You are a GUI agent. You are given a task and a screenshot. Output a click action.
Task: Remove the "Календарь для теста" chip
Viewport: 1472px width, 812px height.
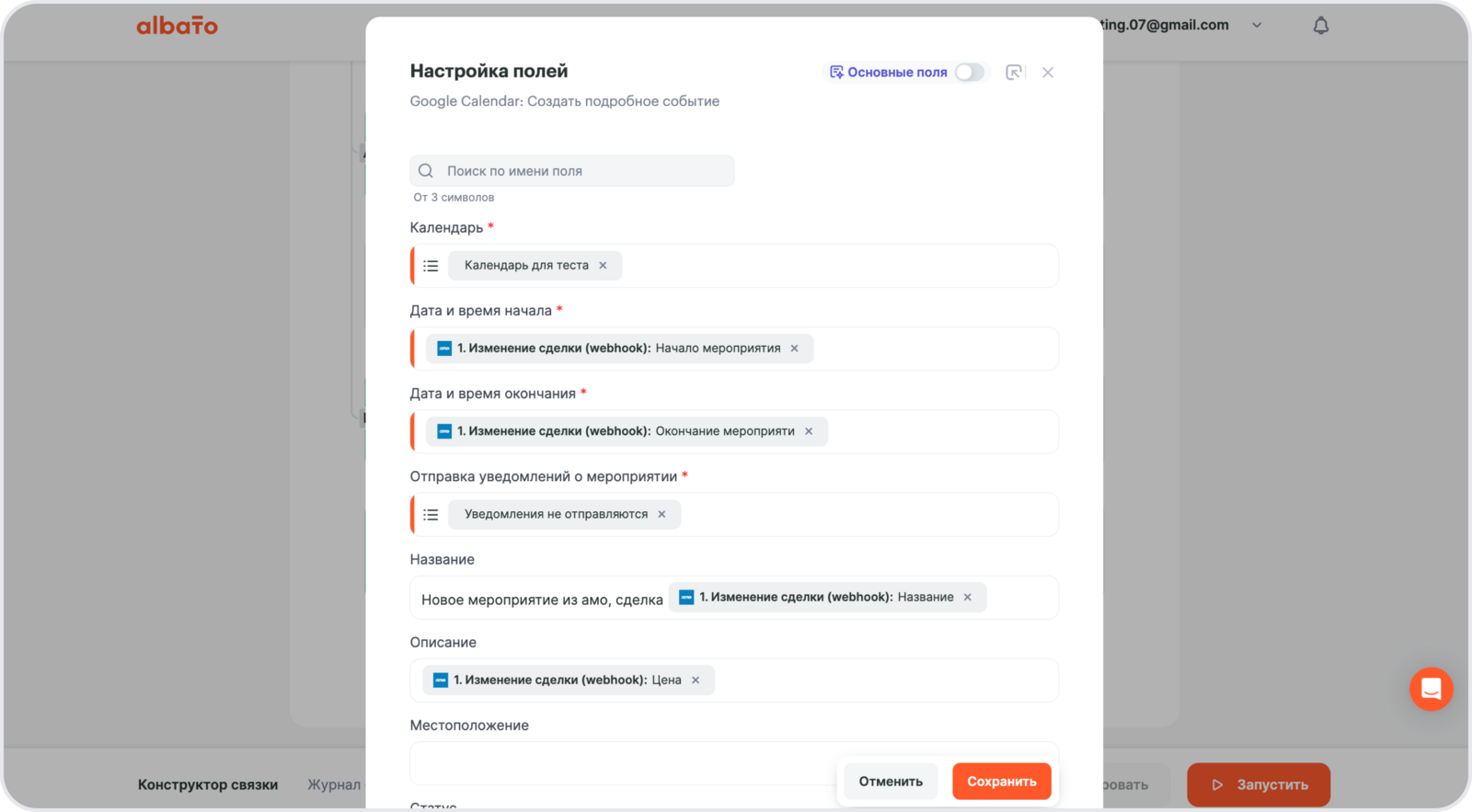[604, 266]
